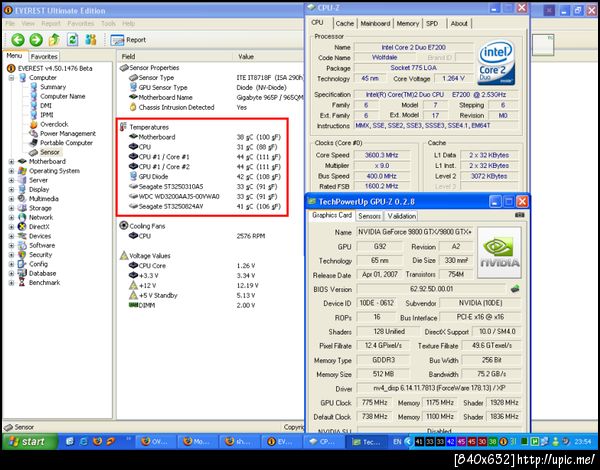Expand the Server tree node
Viewport: 600px width, 470px height.
(x=11, y=180)
